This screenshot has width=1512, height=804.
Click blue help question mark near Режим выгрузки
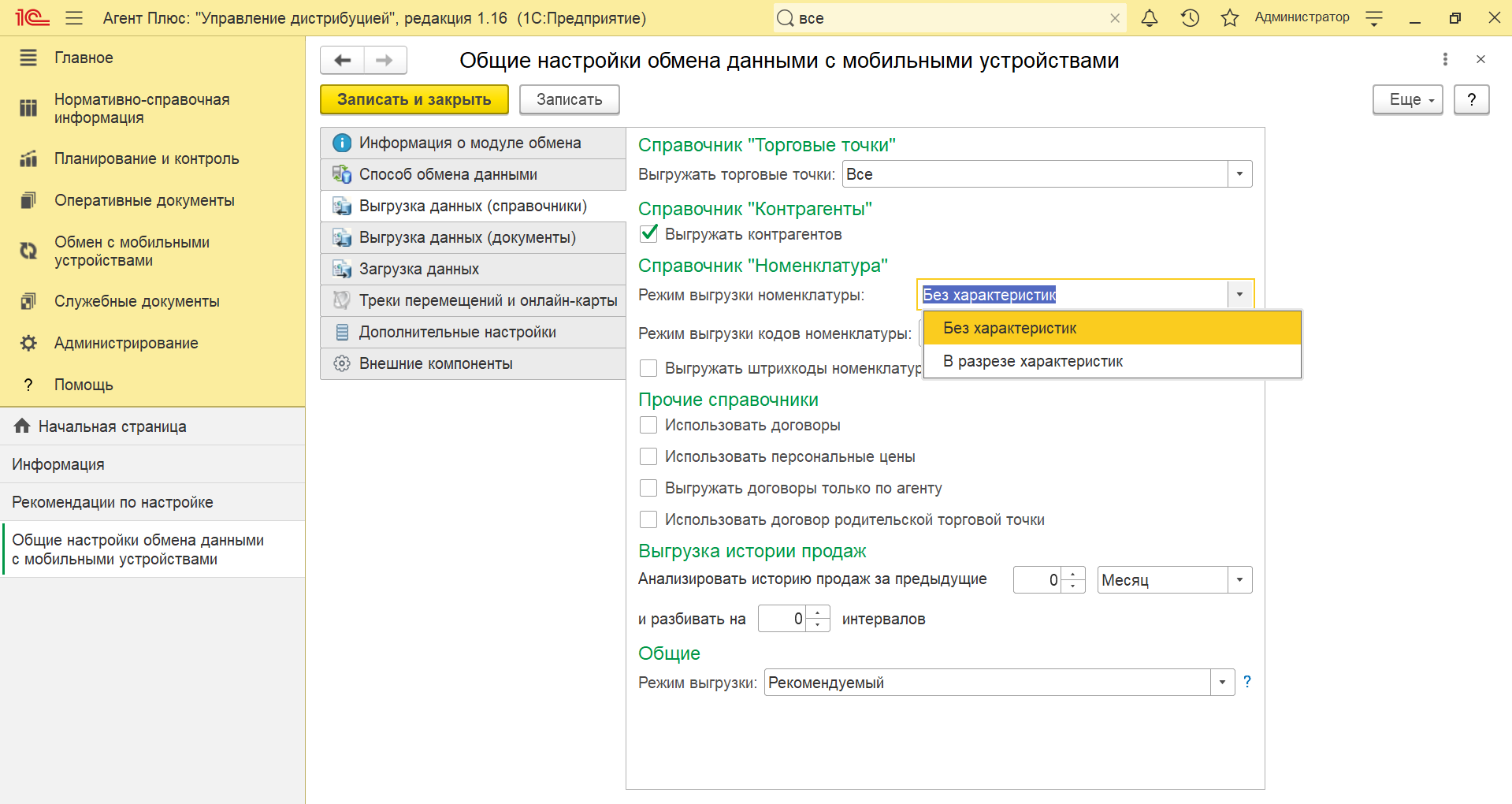[1246, 682]
